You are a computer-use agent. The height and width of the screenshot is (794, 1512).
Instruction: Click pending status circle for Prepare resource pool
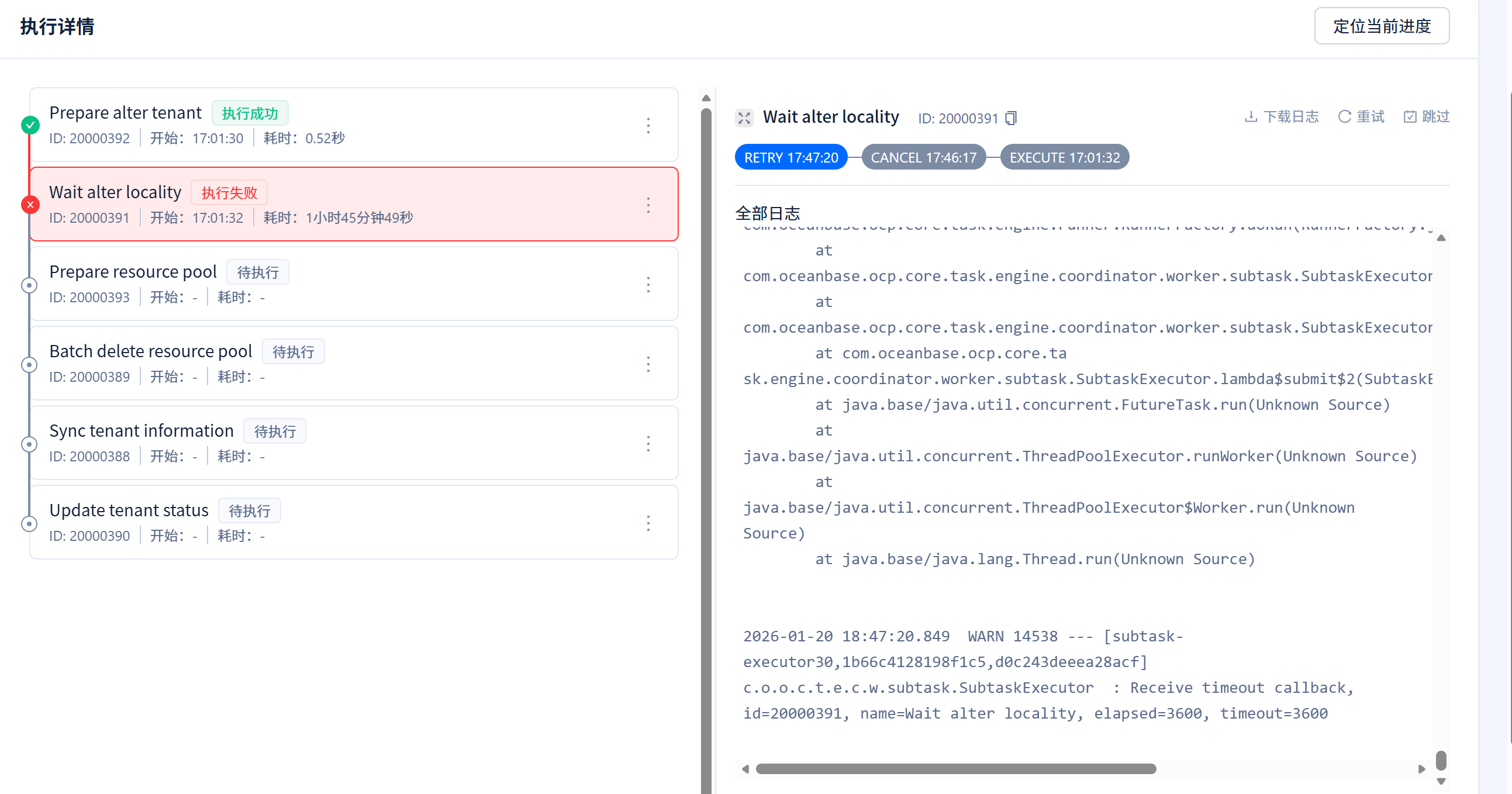click(29, 285)
